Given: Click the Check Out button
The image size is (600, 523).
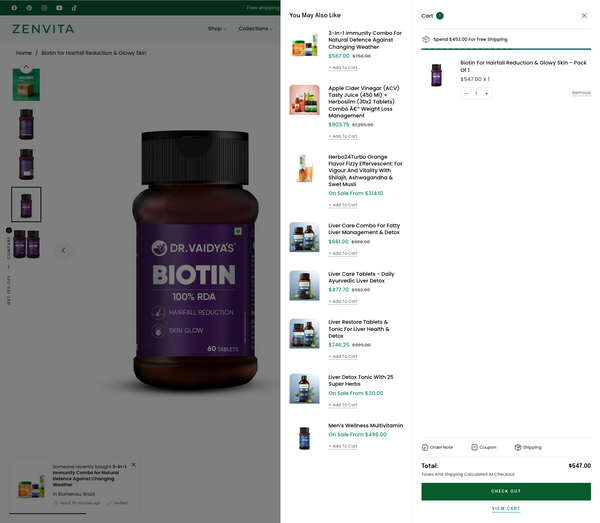Looking at the screenshot, I should click(506, 491).
